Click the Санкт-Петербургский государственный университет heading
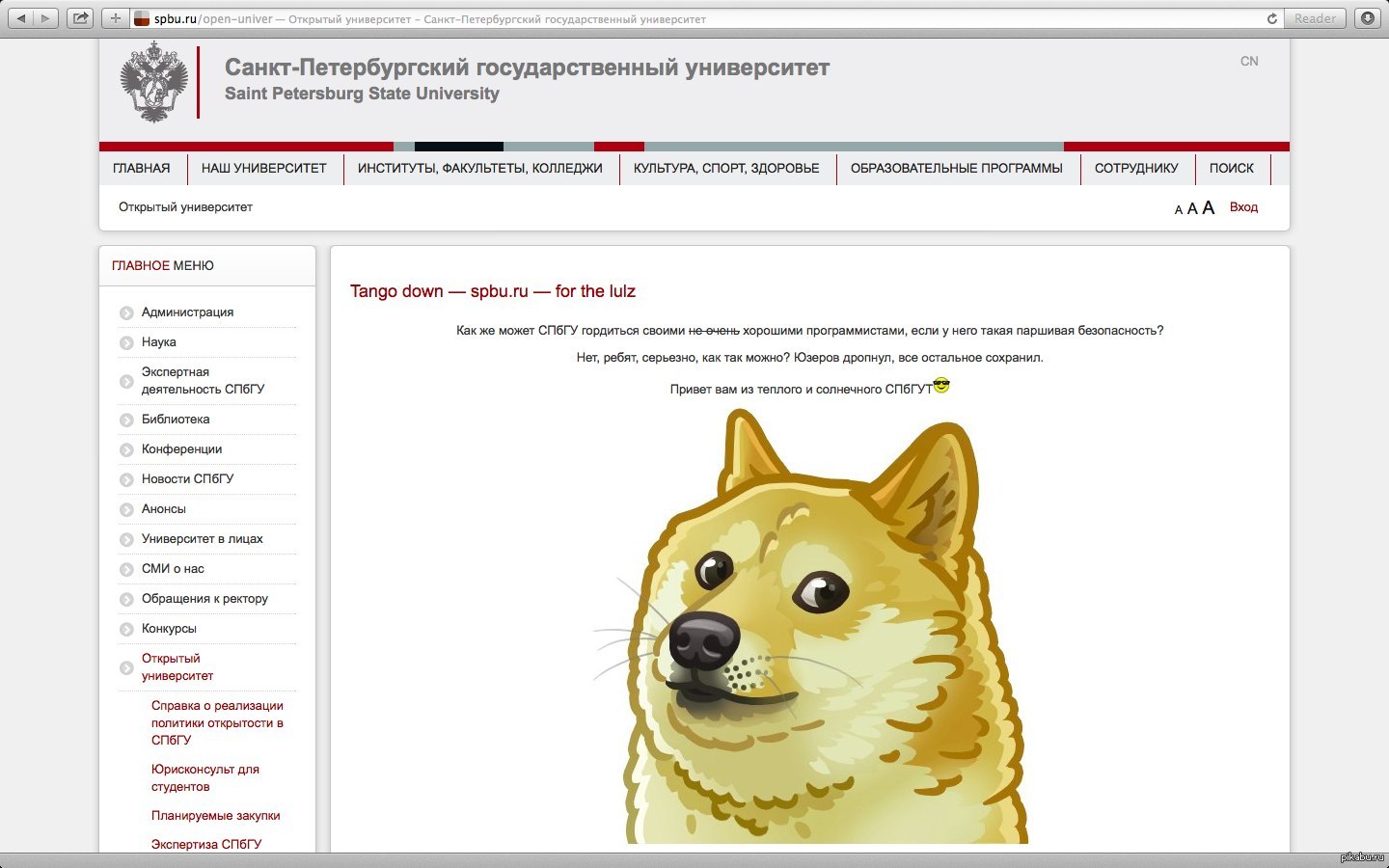Screen dimensions: 1389x868 coord(527,68)
